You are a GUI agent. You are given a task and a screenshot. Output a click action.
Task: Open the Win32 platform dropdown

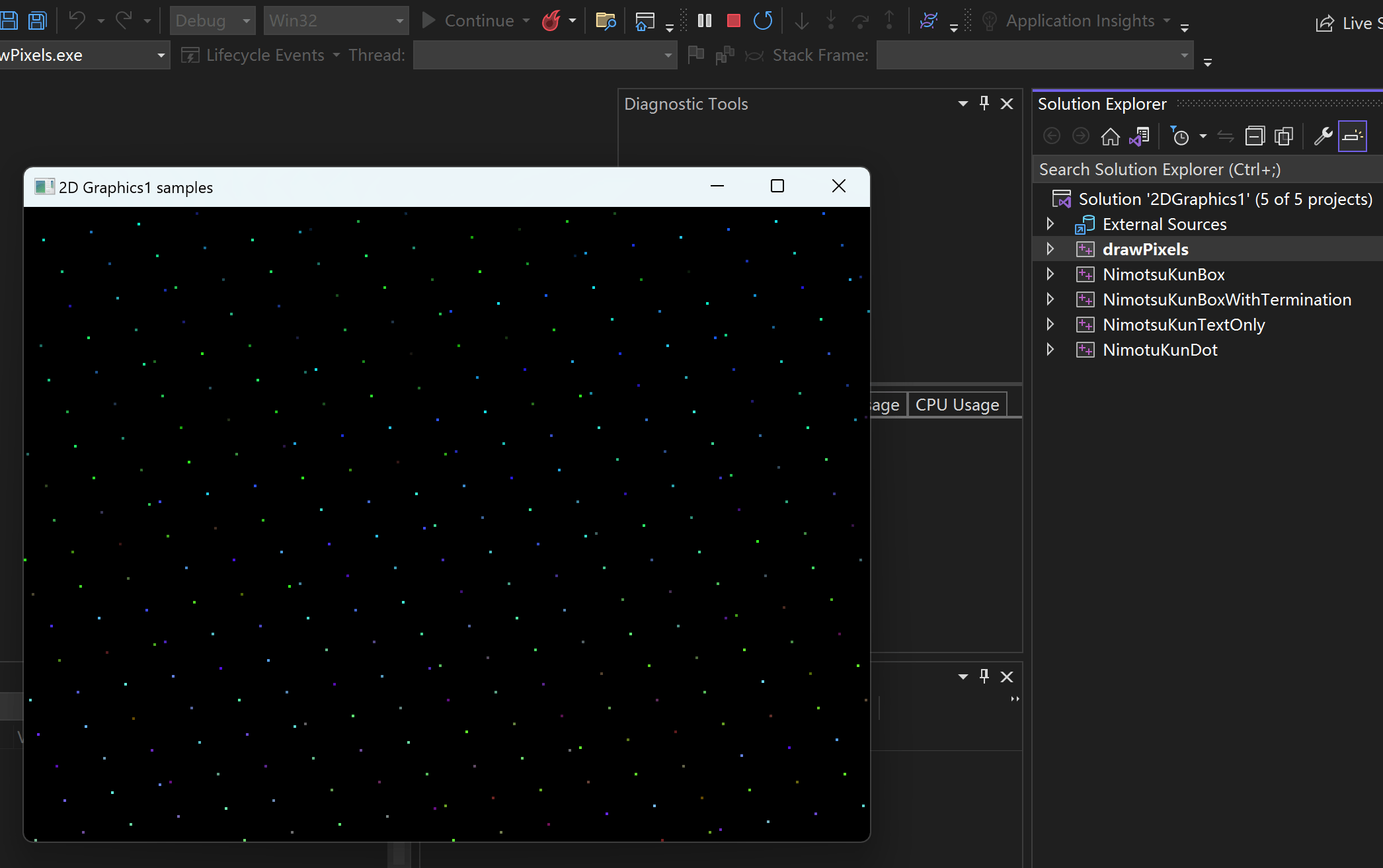coord(336,20)
